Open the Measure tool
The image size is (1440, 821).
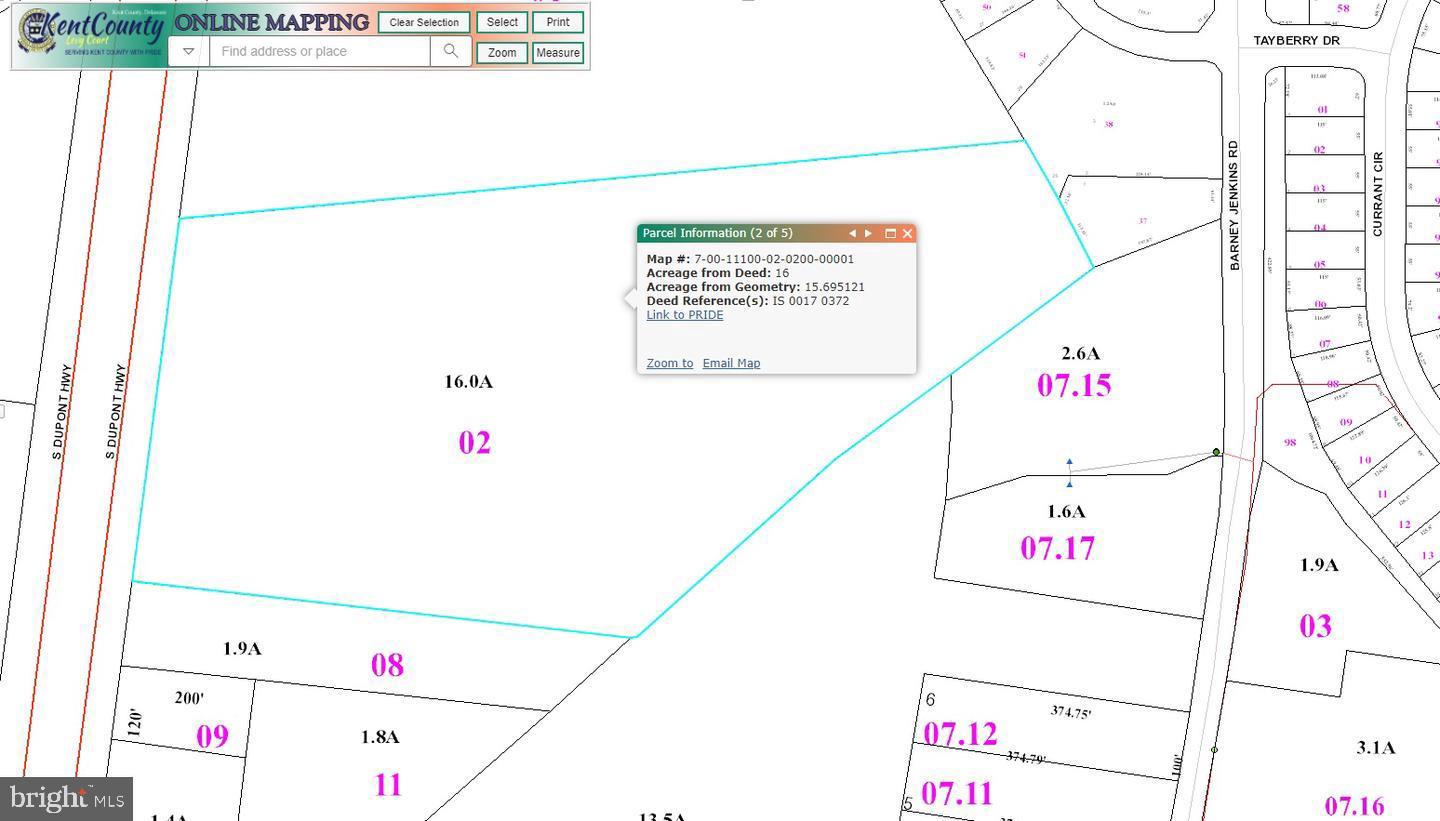tap(558, 53)
